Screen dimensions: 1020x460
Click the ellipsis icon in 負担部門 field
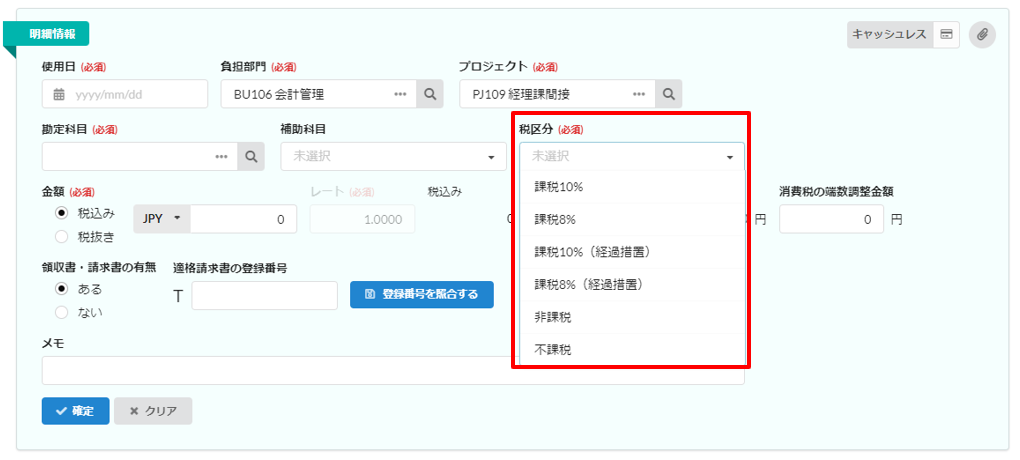pos(400,94)
